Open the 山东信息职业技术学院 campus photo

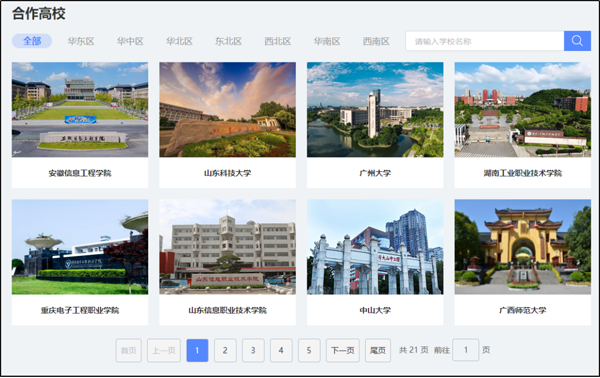pyautogui.click(x=228, y=247)
